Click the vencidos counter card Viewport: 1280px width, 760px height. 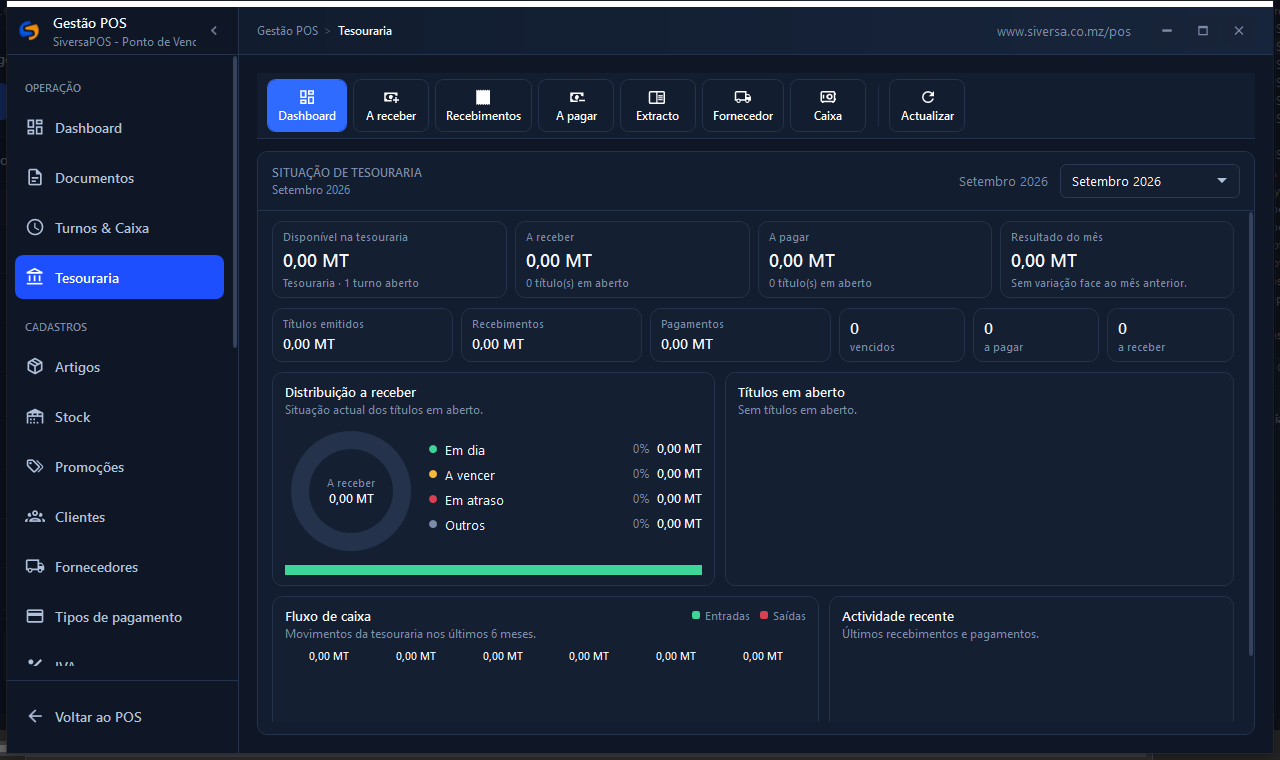(x=902, y=335)
